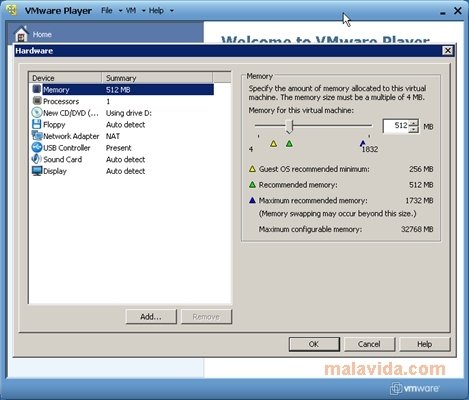
Task: Confirm settings with the OK button
Action: coord(314,344)
